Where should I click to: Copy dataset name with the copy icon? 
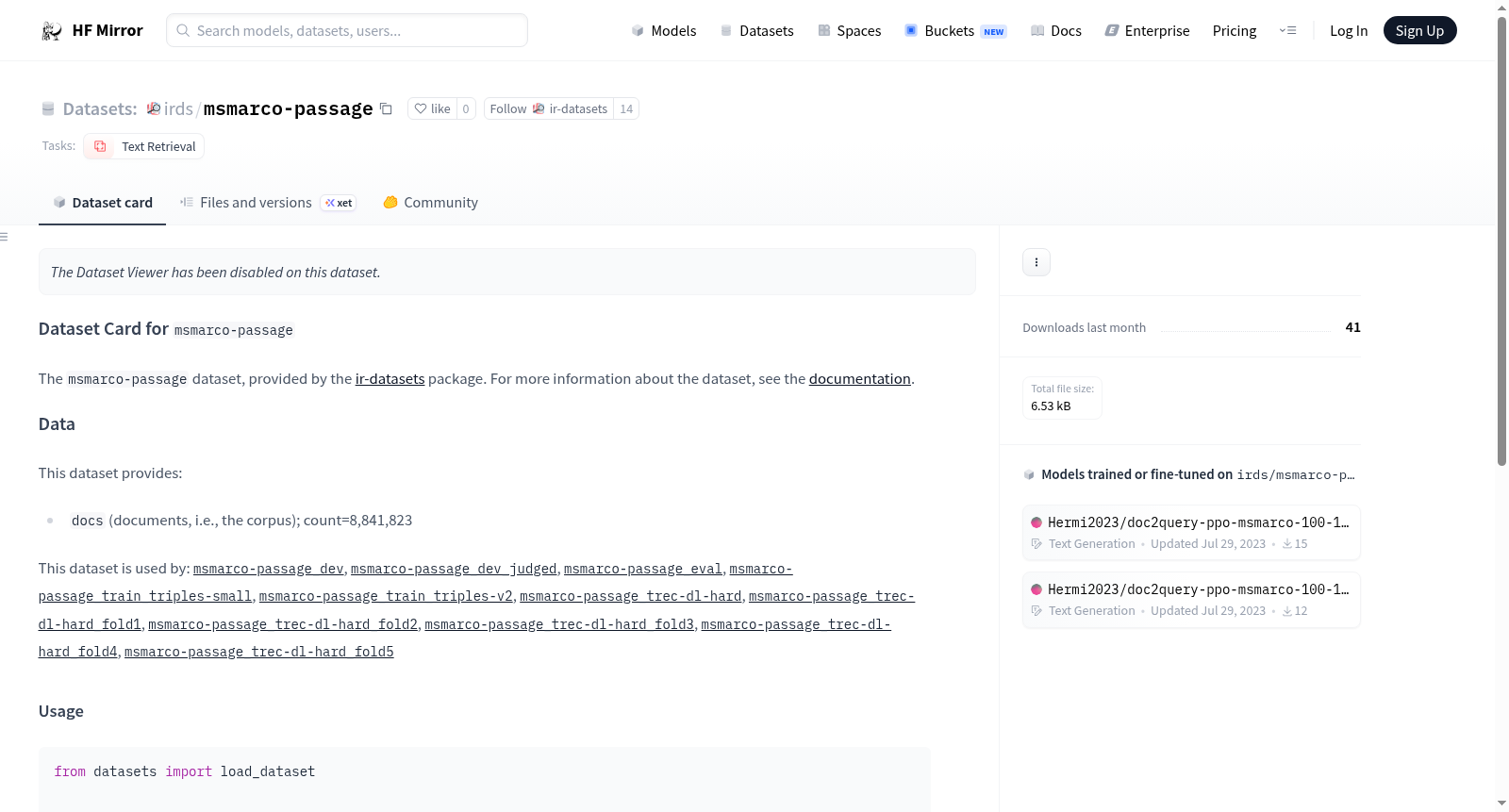point(386,108)
